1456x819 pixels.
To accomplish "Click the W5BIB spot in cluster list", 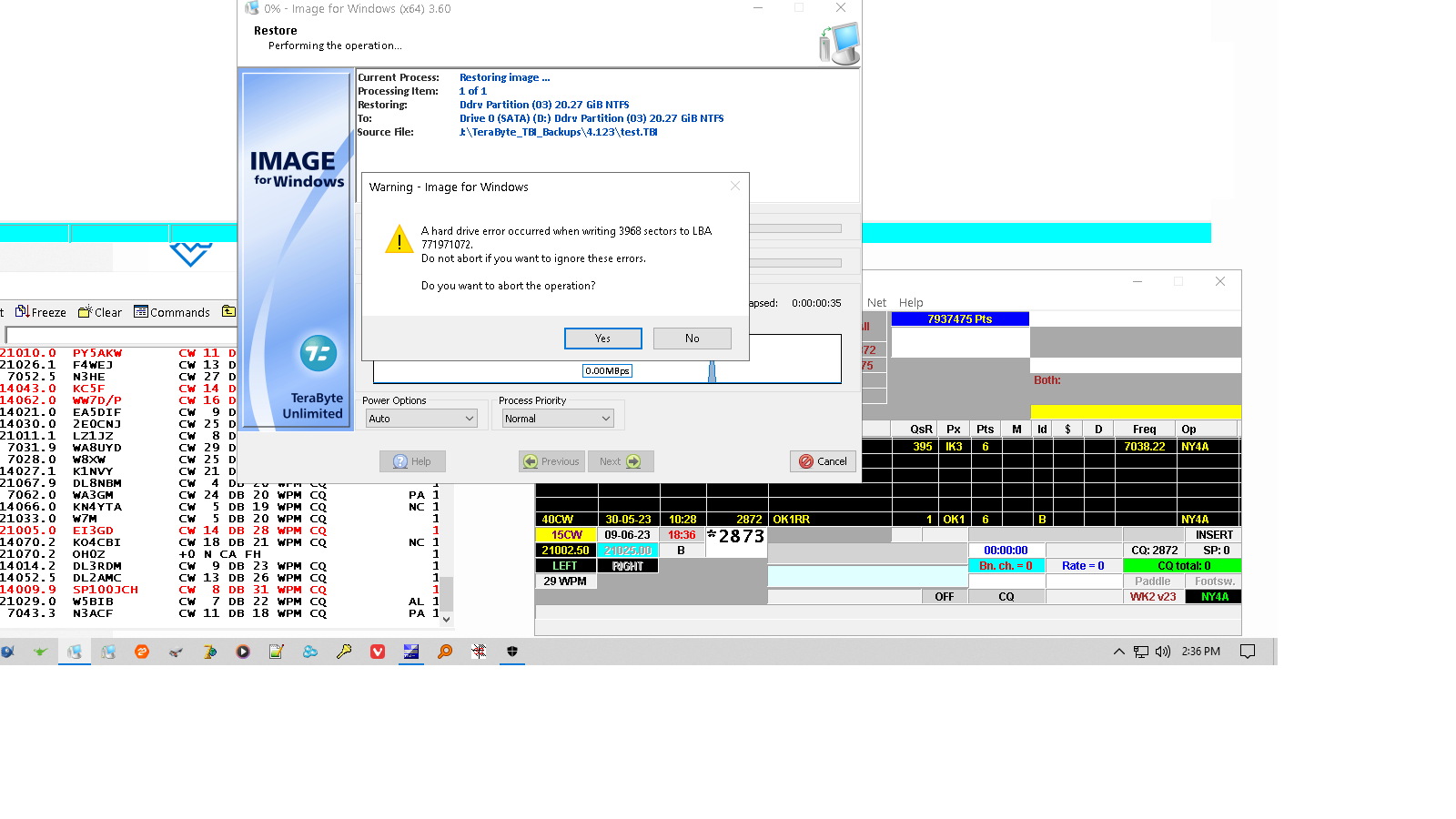I will [94, 602].
